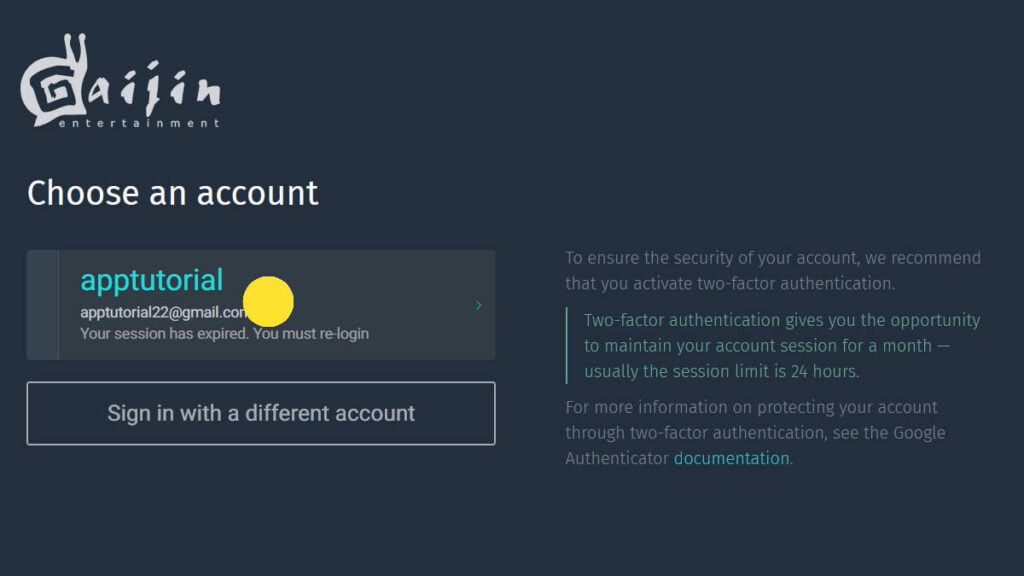Click the yellow highlight circle
This screenshot has height=576, width=1024.
(268, 301)
